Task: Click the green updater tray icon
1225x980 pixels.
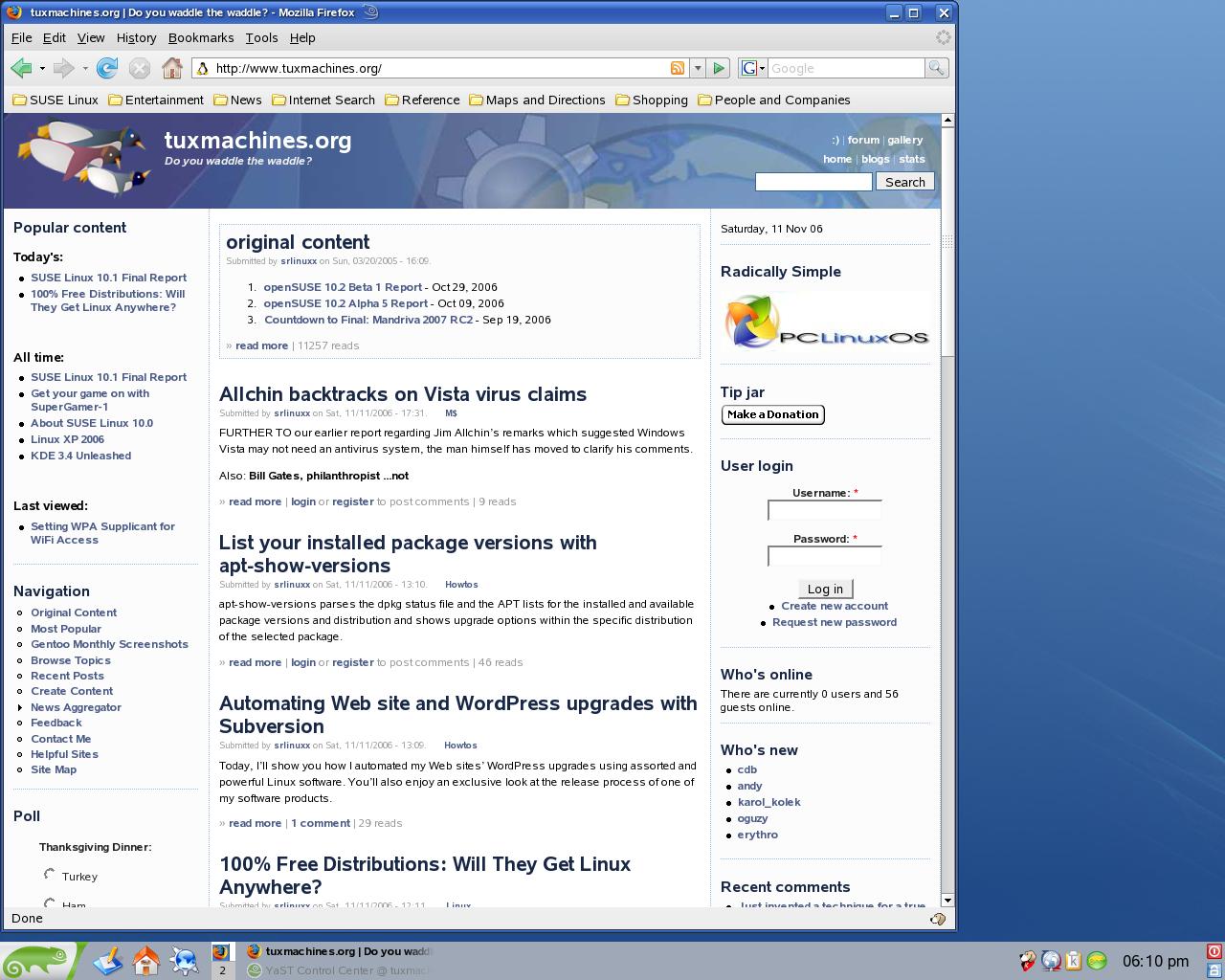Action: 1097,961
